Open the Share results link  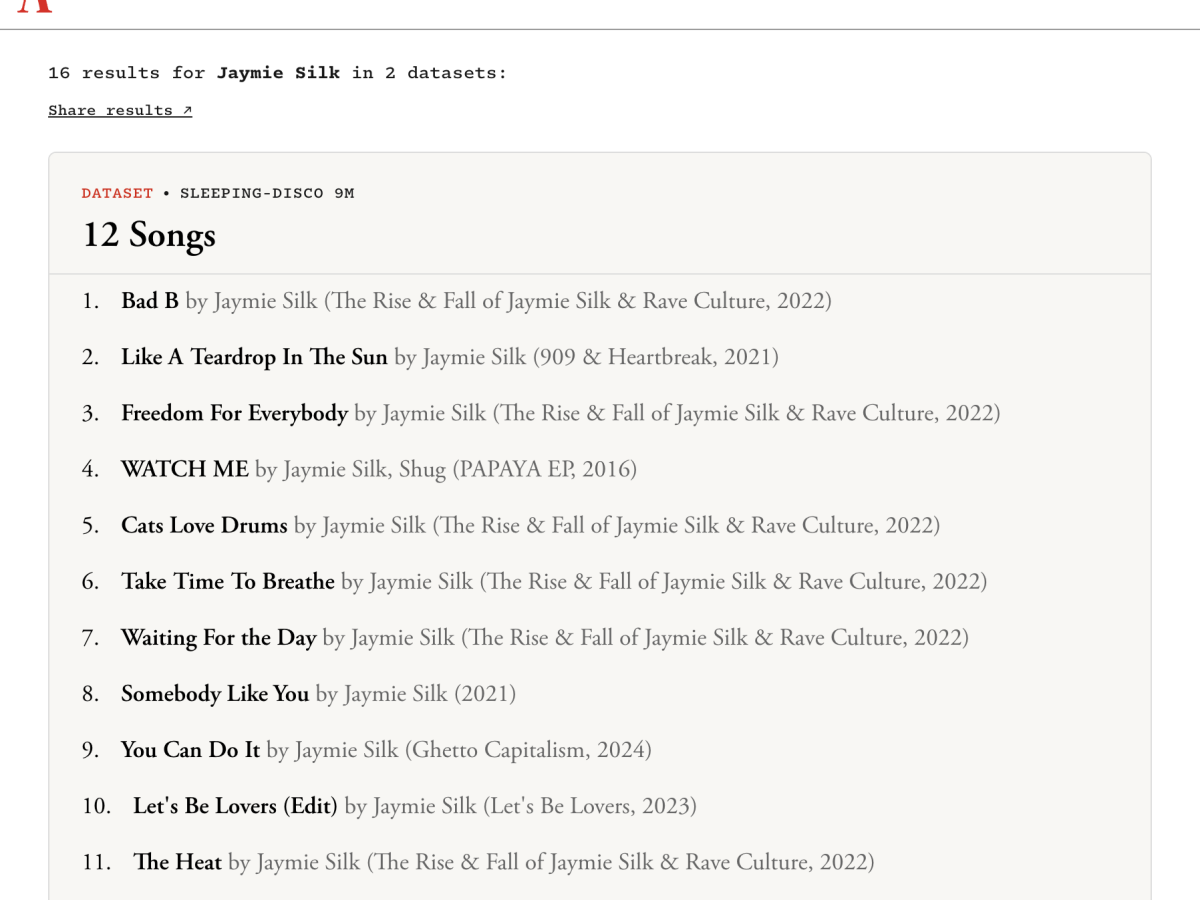click(x=120, y=110)
